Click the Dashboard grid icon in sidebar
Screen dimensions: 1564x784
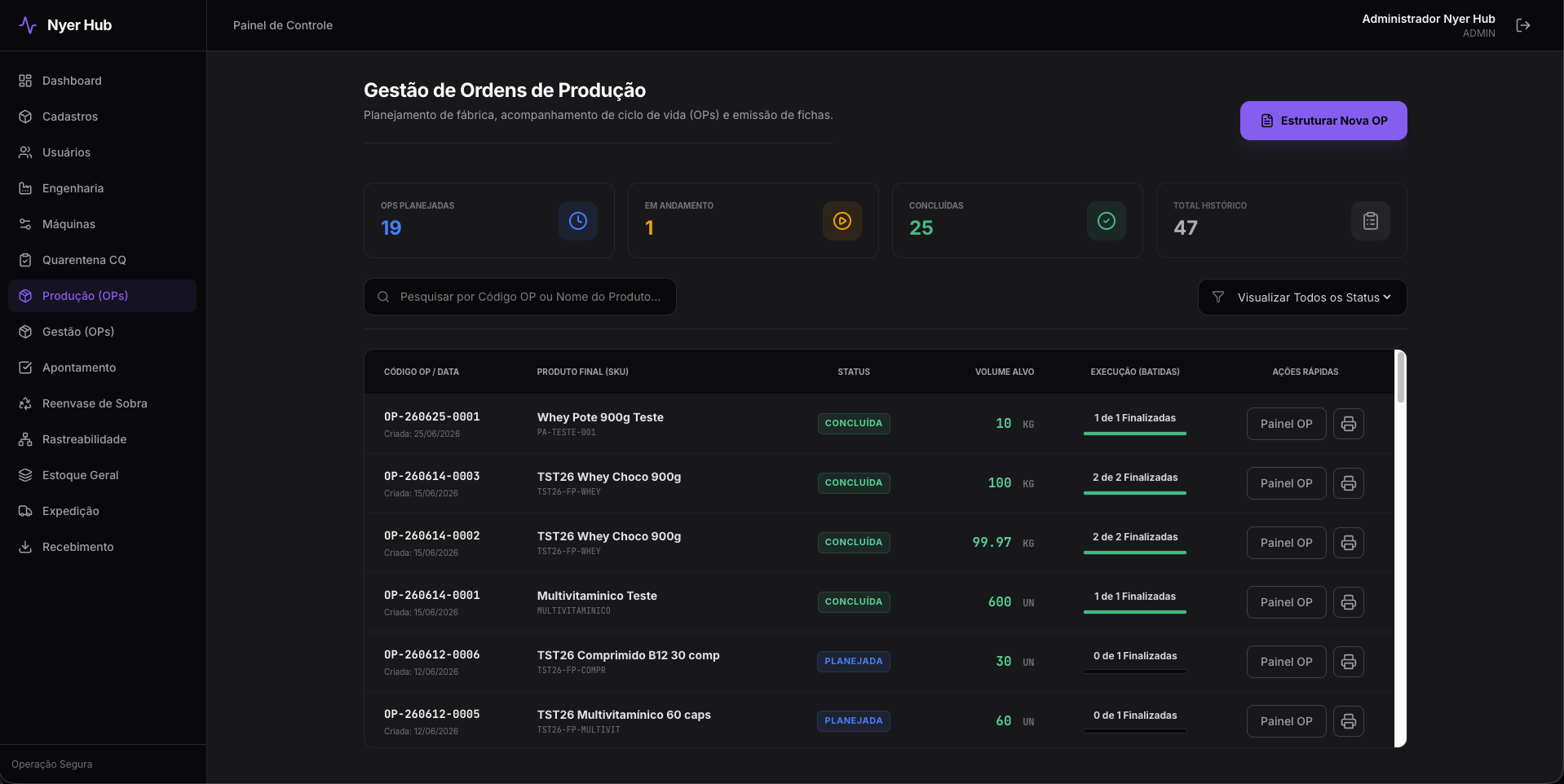pyautogui.click(x=25, y=81)
